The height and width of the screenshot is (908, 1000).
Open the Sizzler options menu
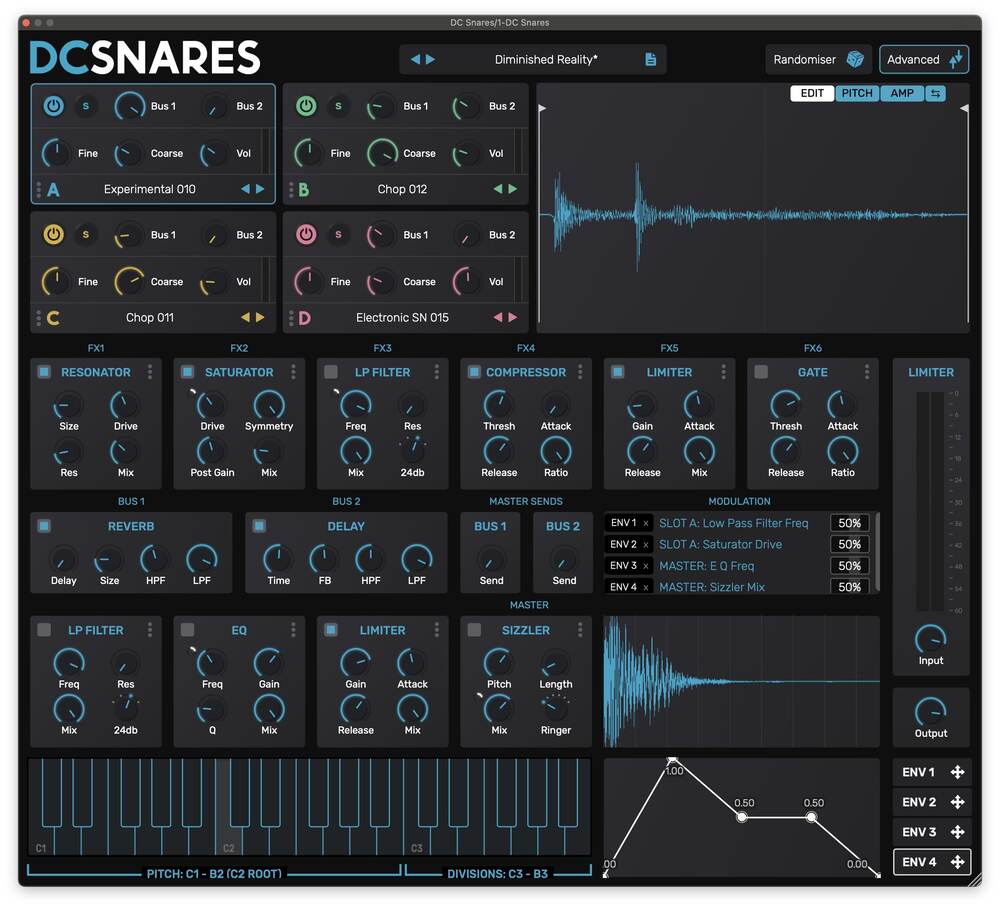(x=579, y=630)
